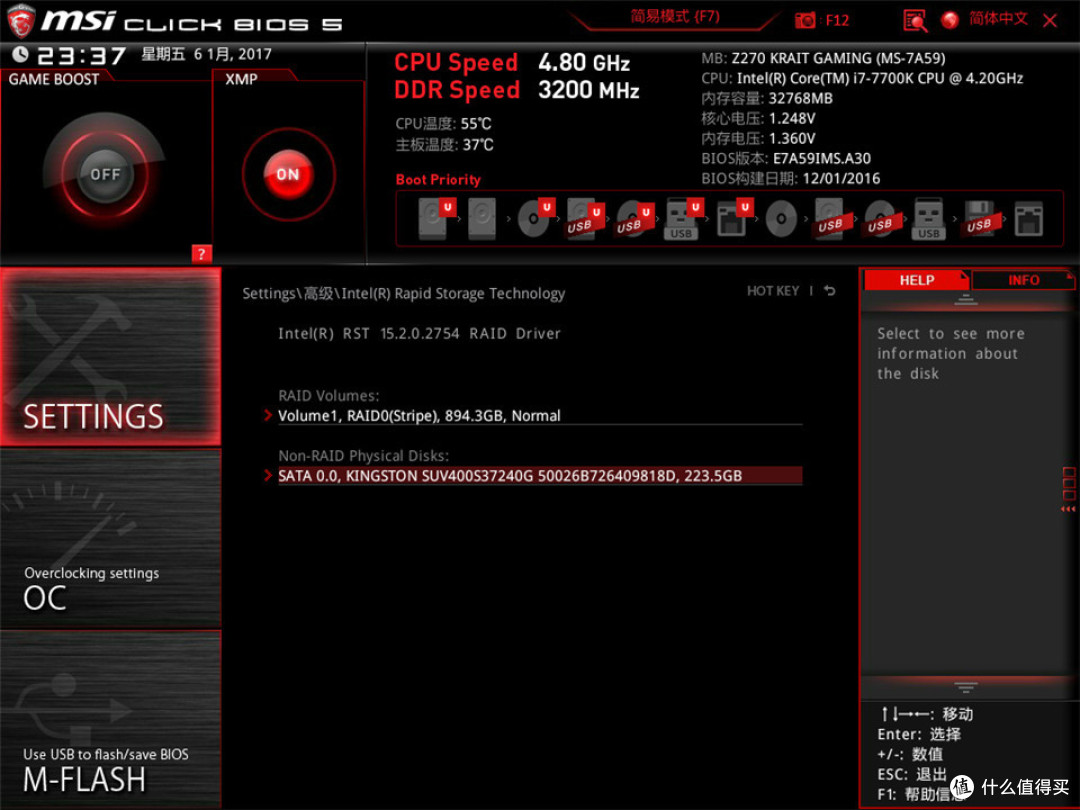Click the Intel(R) RST 15.2.0.2754 RAID Driver text

419,333
